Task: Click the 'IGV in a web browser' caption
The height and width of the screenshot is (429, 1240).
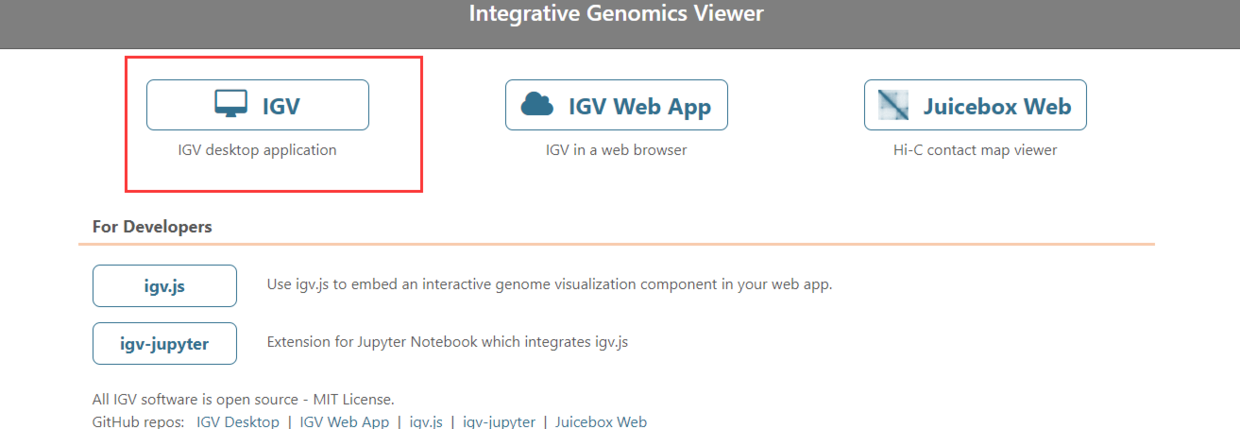Action: click(616, 150)
